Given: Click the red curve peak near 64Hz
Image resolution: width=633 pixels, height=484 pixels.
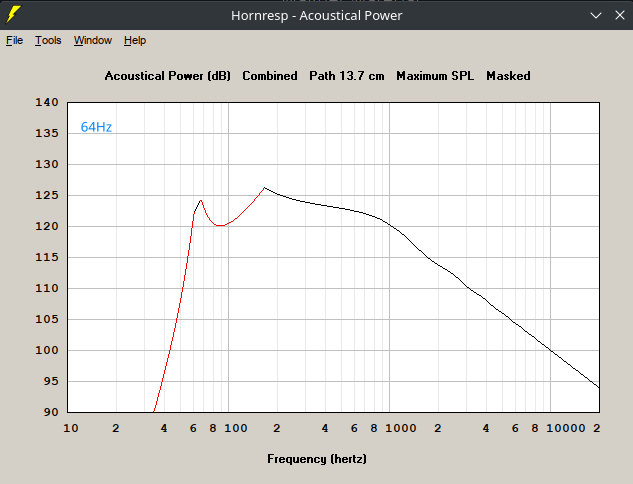Looking at the screenshot, I should coord(201,200).
